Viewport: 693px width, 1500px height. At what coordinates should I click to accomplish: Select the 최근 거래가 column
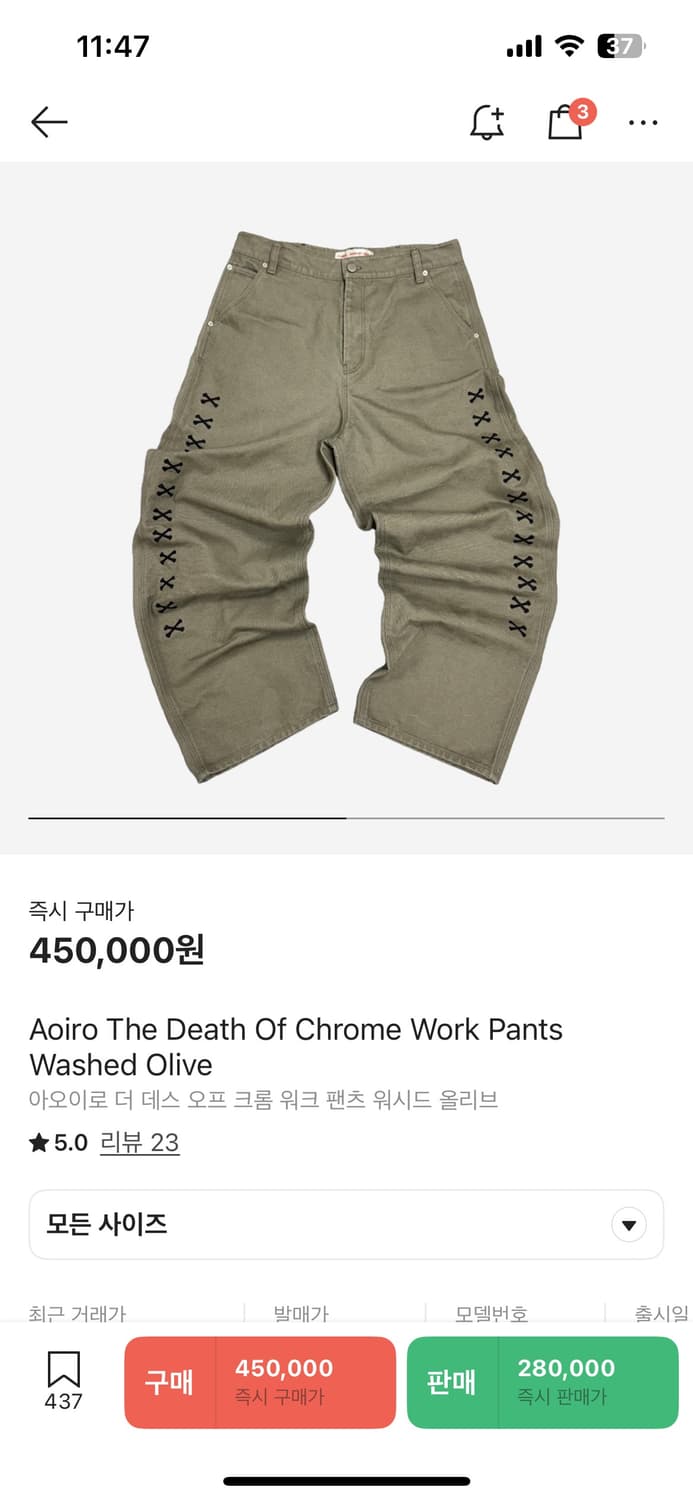[x=78, y=1313]
